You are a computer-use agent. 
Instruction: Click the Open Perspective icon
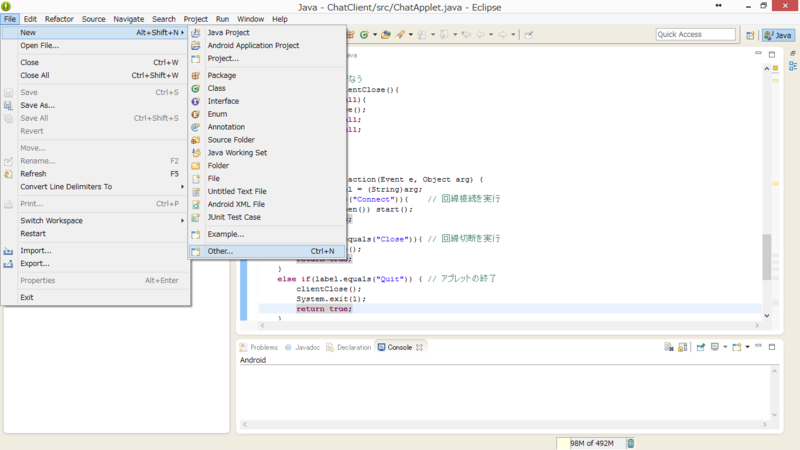tap(750, 35)
